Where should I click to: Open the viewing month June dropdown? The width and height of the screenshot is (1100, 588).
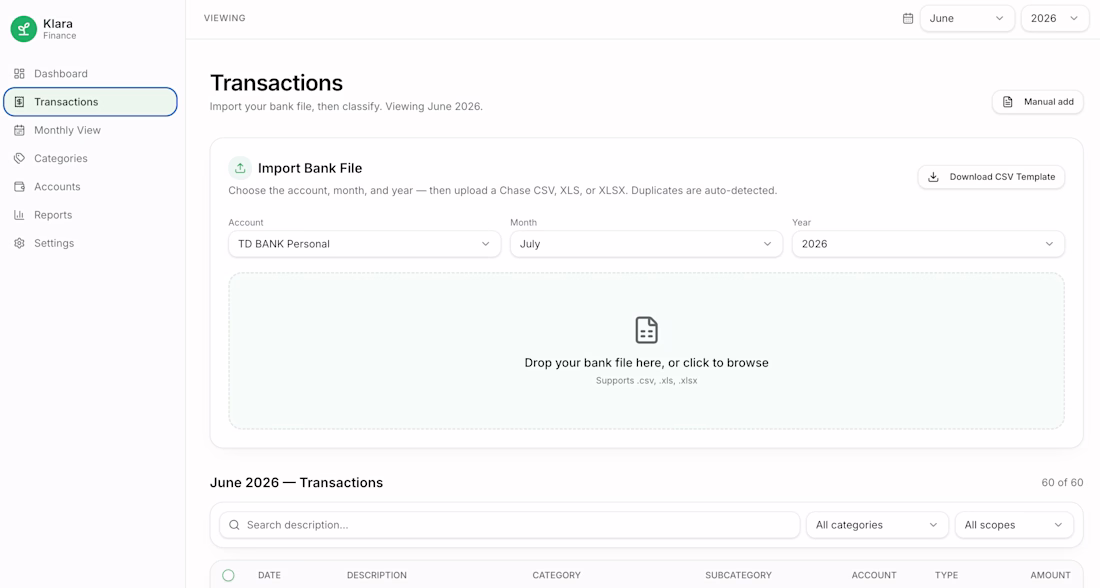pyautogui.click(x=967, y=18)
